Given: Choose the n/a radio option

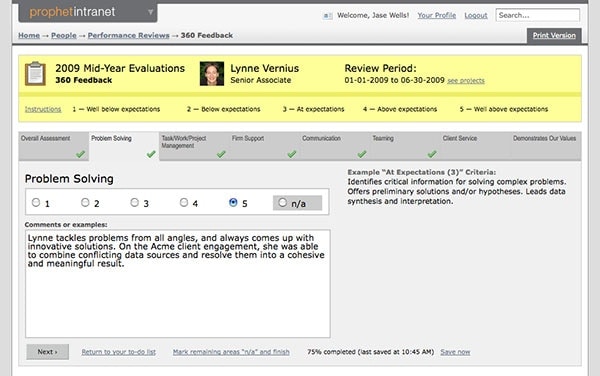Looking at the screenshot, I should coord(282,202).
